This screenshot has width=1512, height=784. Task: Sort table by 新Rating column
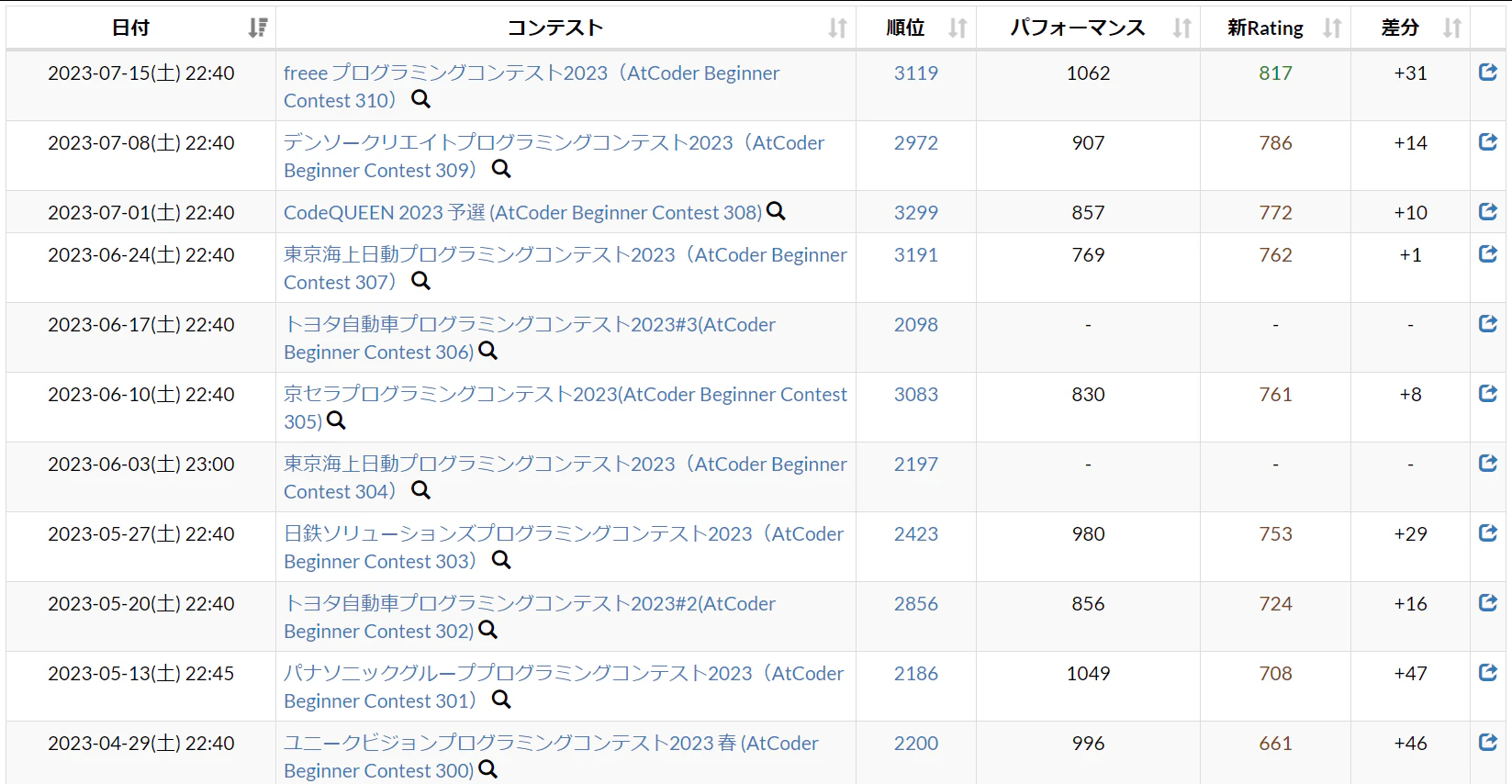pyautogui.click(x=1275, y=28)
